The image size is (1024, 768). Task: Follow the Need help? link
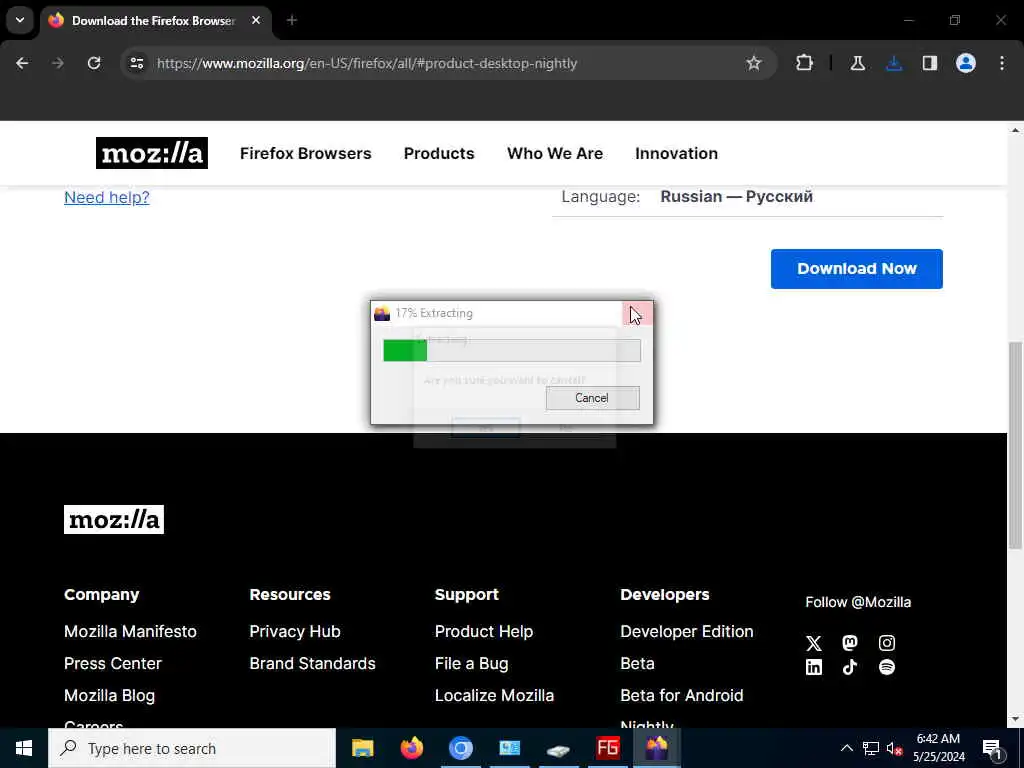(106, 197)
